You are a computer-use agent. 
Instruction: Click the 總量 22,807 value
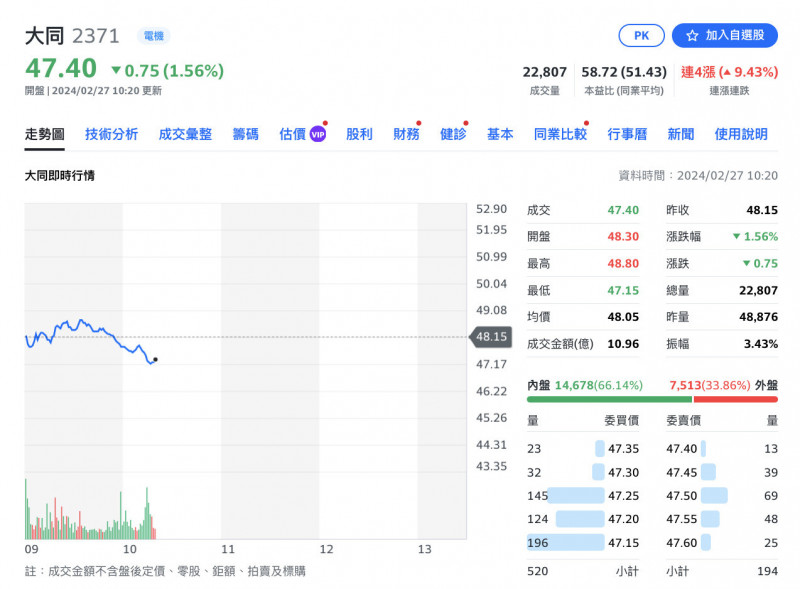[x=758, y=290]
